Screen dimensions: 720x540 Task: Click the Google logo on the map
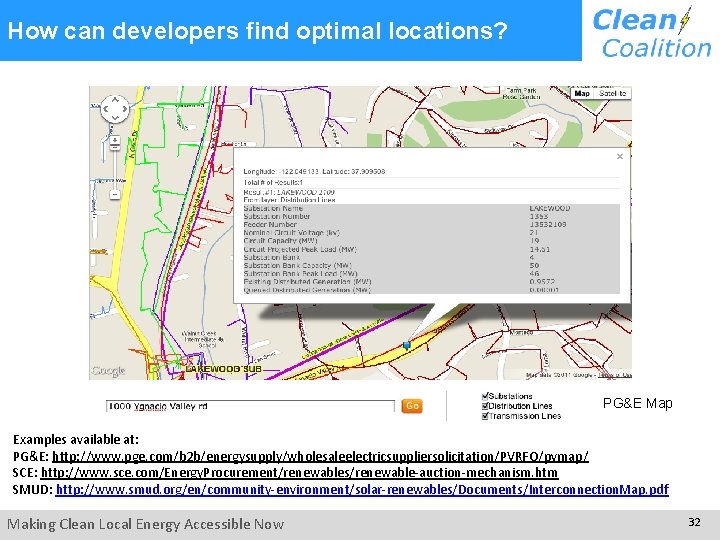108,371
